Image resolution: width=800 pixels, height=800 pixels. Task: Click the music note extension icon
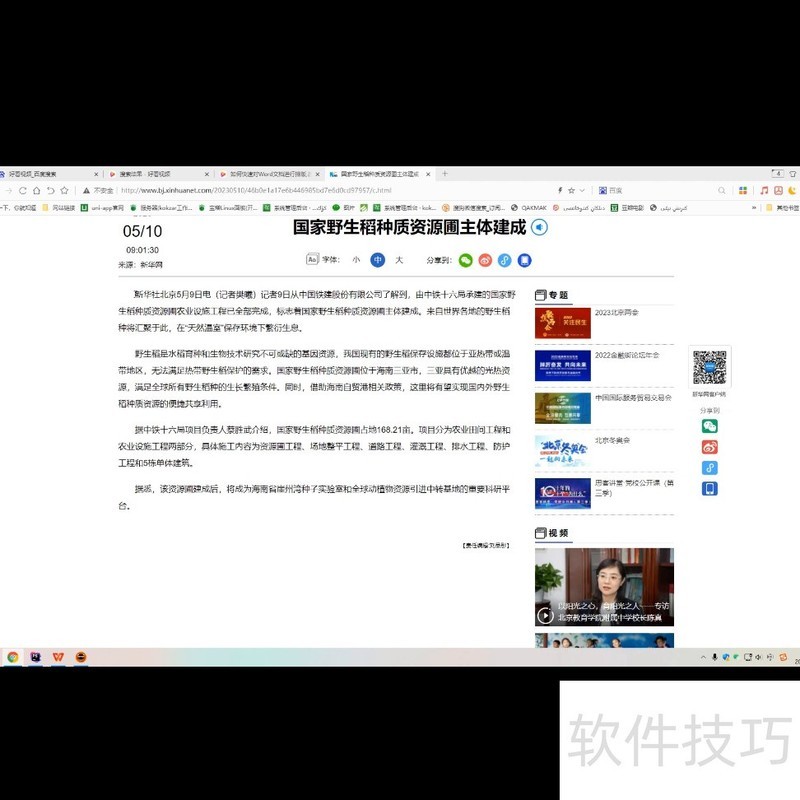[764, 190]
